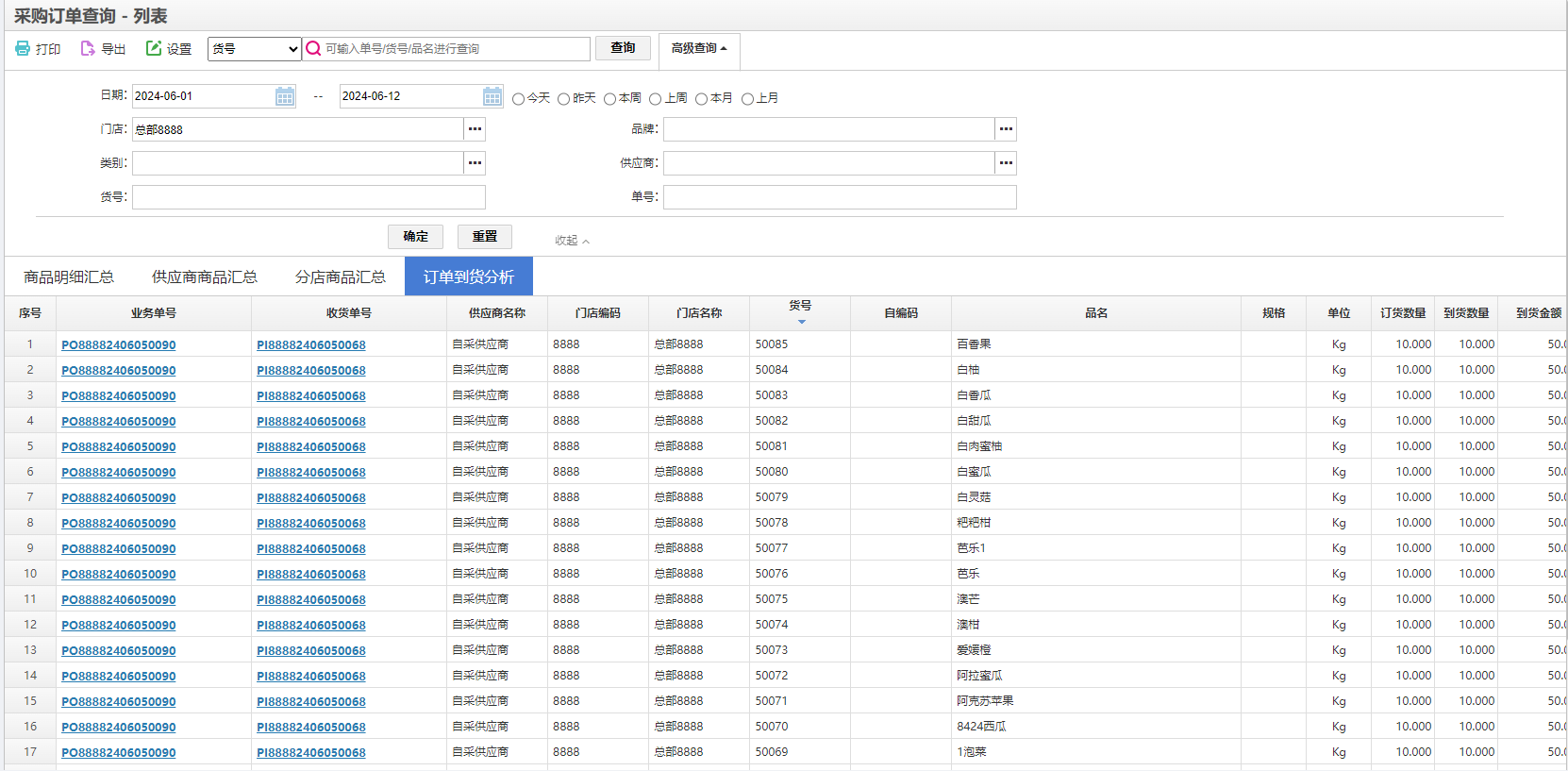Click the 货号 filter input field
Viewport: 1568px width, 771px height.
309,197
